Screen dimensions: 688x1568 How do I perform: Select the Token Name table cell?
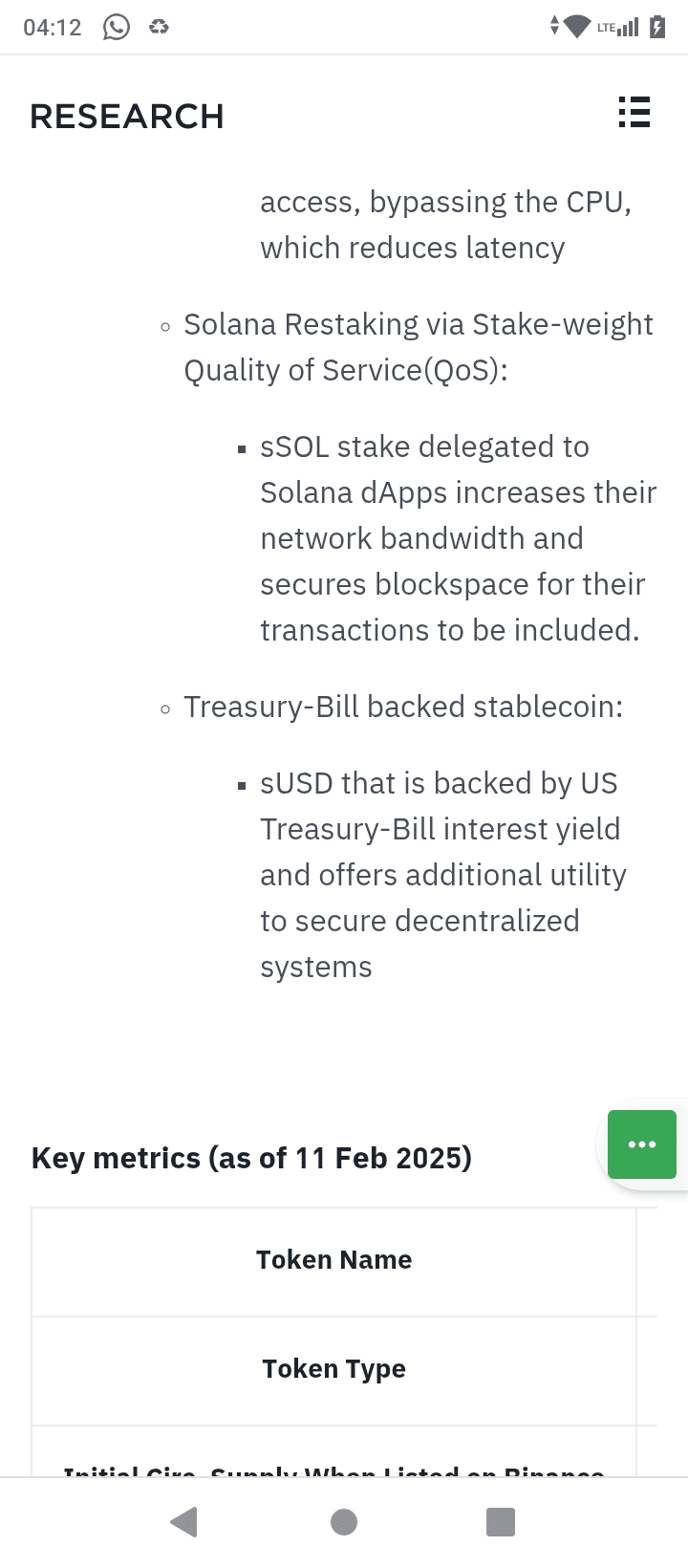(x=333, y=1260)
